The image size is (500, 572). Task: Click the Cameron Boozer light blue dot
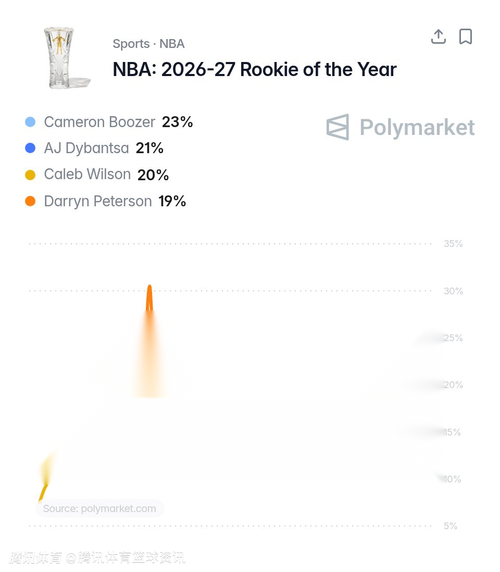pyautogui.click(x=30, y=122)
